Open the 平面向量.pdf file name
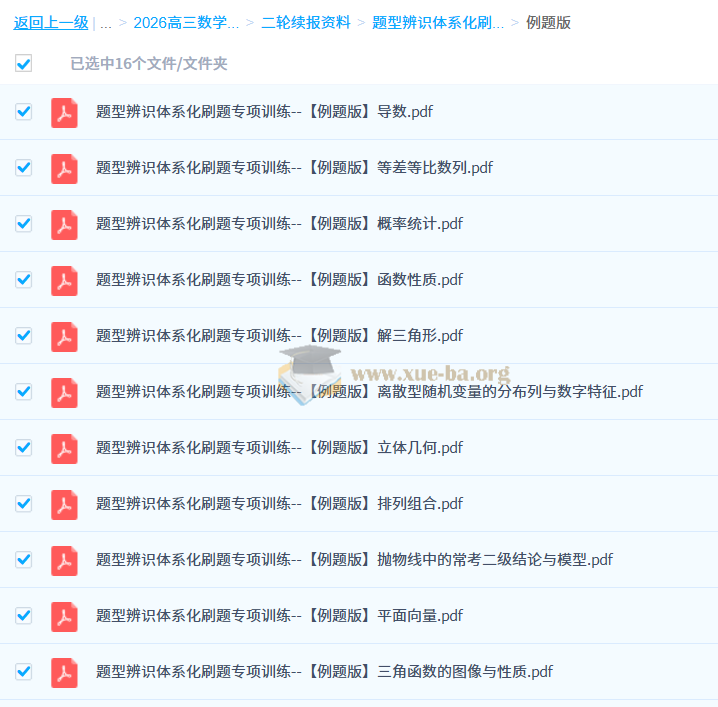The width and height of the screenshot is (718, 707). (x=279, y=616)
